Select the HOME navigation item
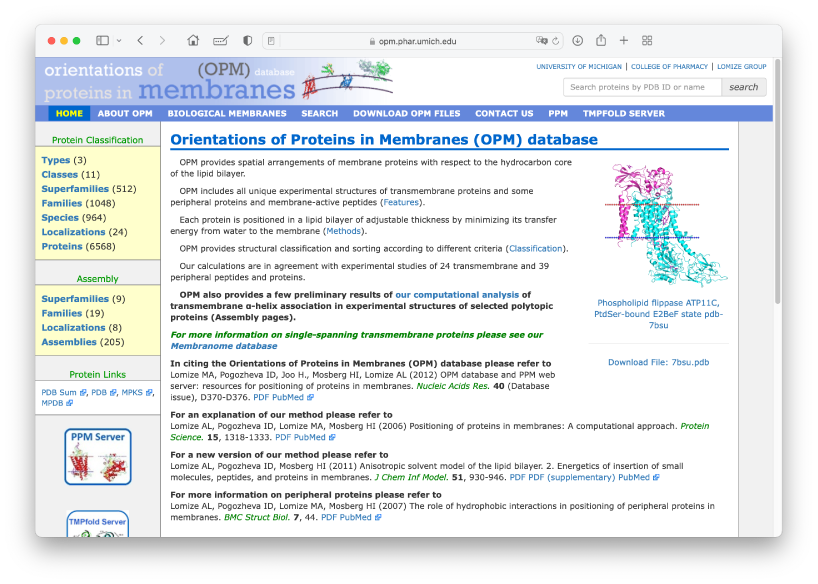The image size is (818, 584). click(x=69, y=113)
